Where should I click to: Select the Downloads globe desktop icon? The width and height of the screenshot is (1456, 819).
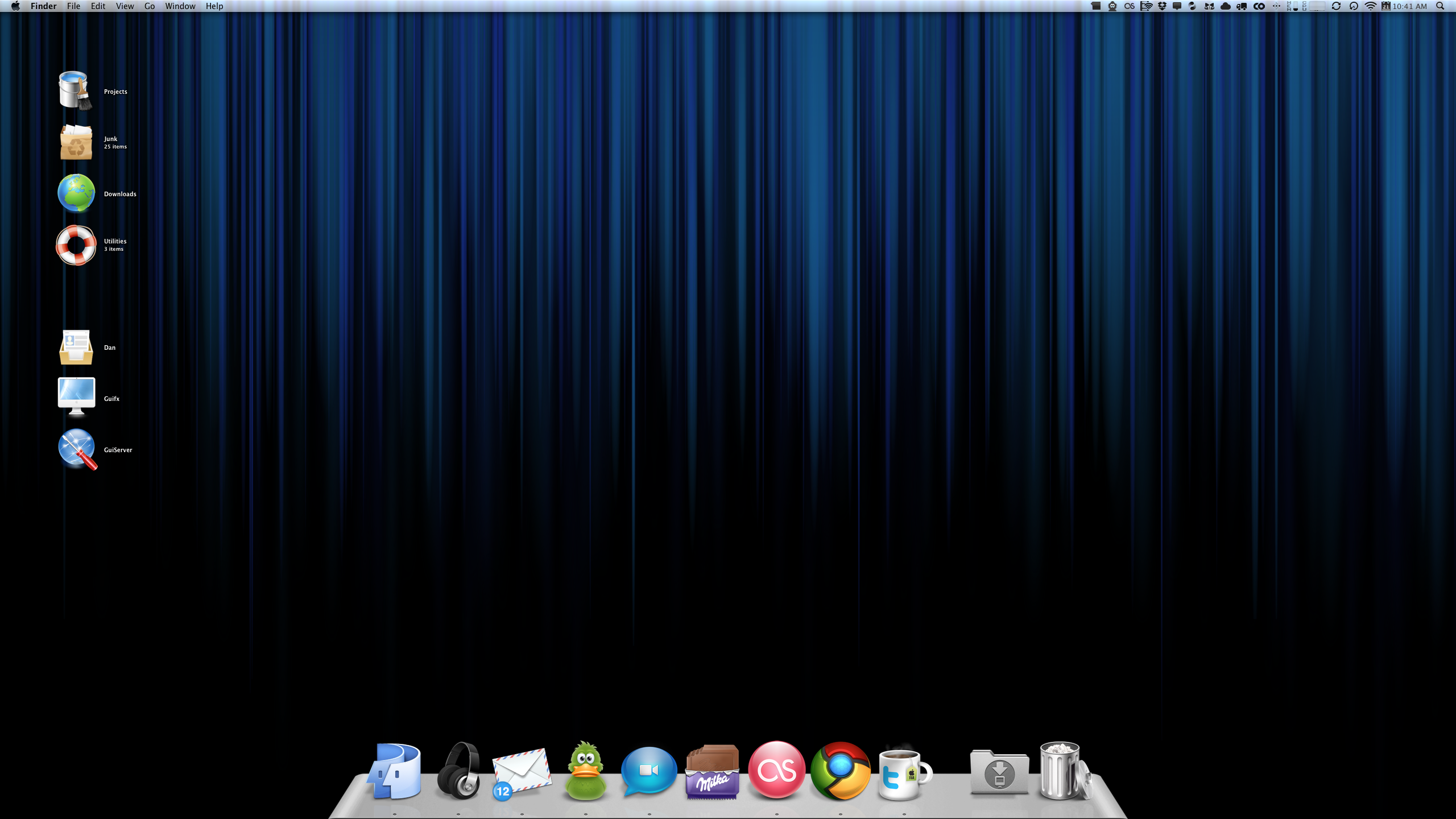pyautogui.click(x=76, y=193)
